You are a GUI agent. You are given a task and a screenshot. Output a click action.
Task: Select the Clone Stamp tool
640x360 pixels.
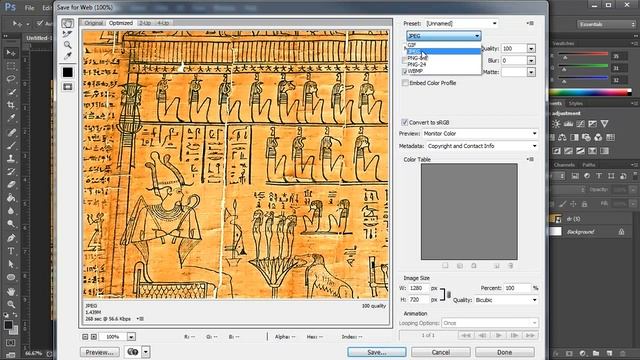[11, 158]
